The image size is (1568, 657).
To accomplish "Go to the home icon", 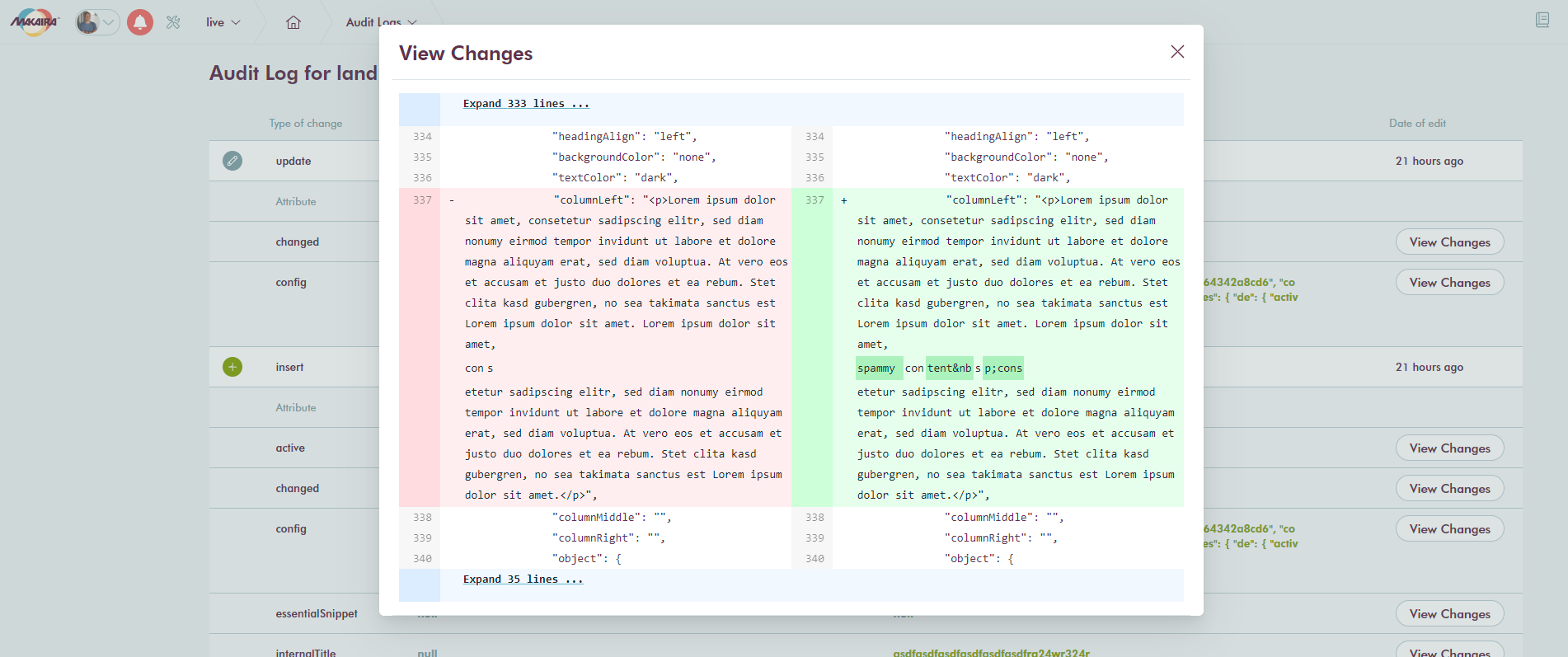I will (293, 22).
